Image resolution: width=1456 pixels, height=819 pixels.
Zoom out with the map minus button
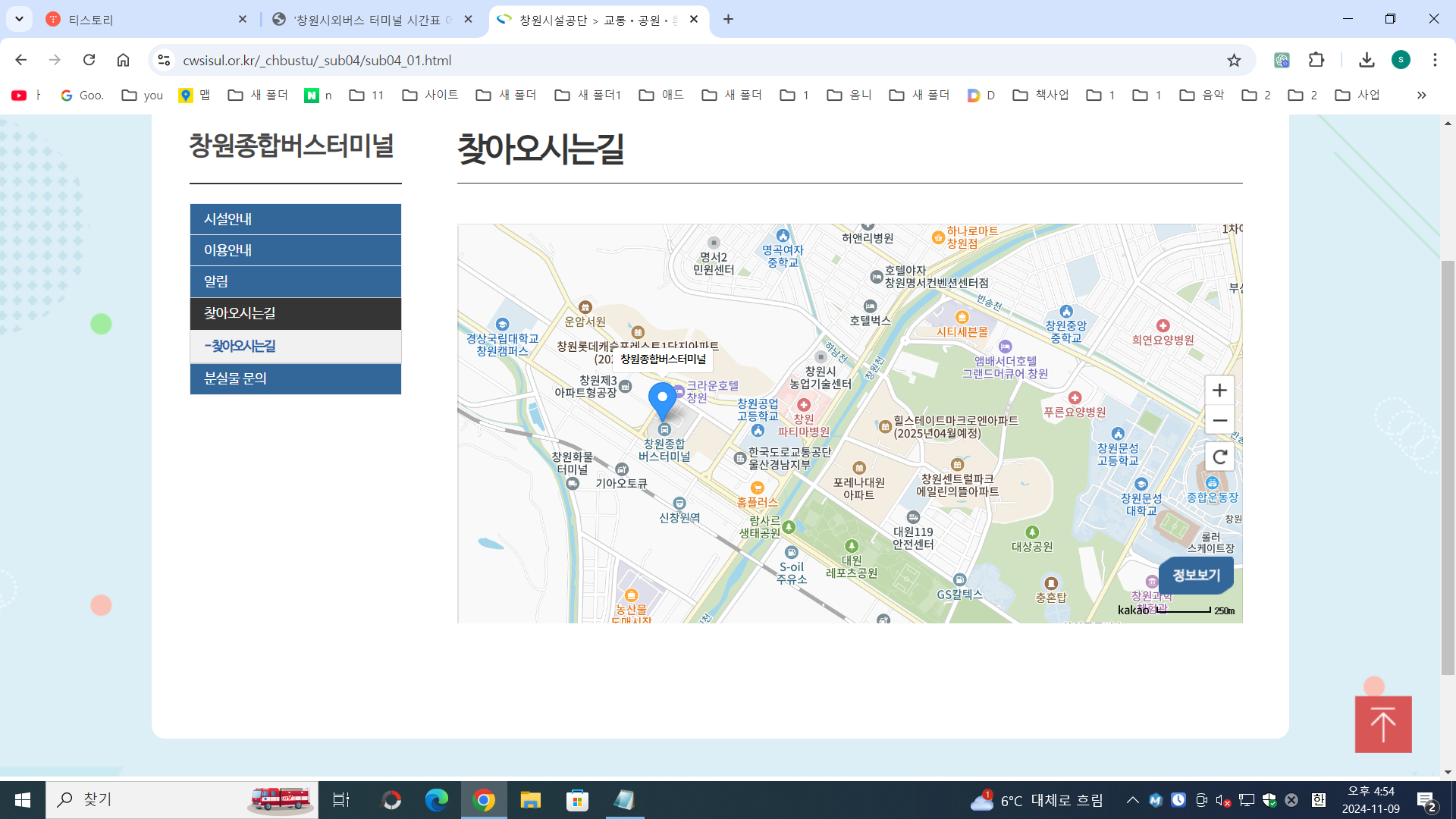coord(1219,420)
